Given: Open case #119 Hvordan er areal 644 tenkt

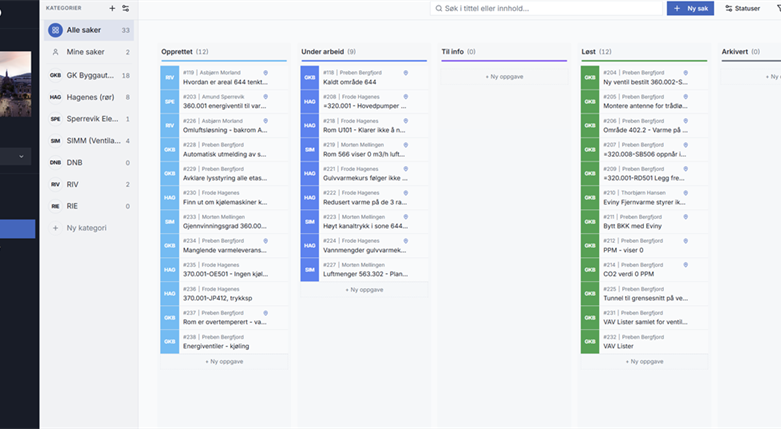Looking at the screenshot, I should (x=224, y=77).
